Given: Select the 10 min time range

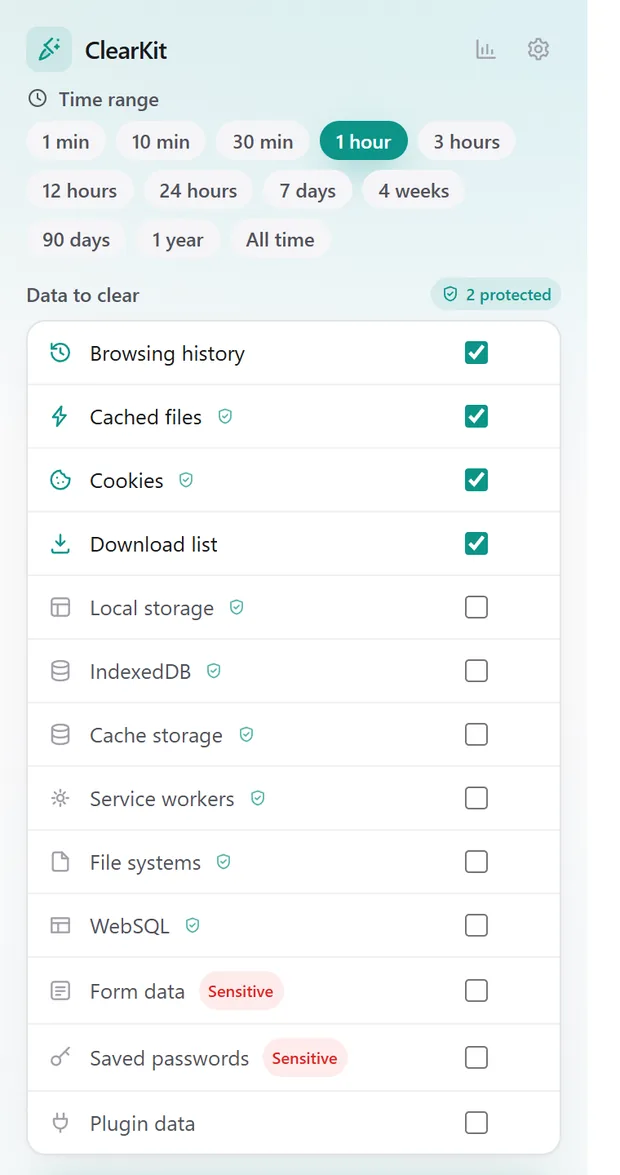Looking at the screenshot, I should pyautogui.click(x=160, y=142).
